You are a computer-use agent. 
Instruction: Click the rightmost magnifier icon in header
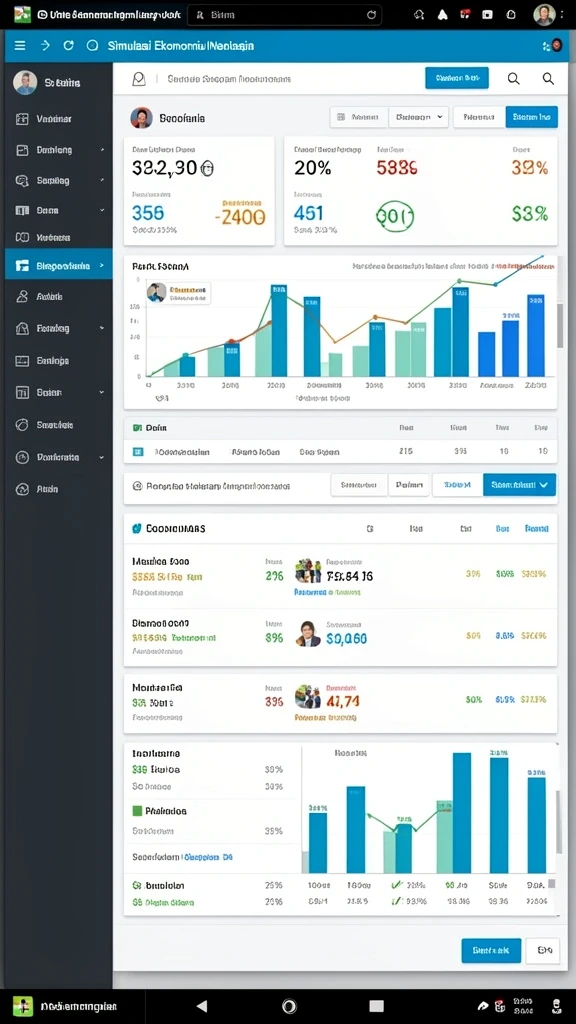tap(548, 79)
